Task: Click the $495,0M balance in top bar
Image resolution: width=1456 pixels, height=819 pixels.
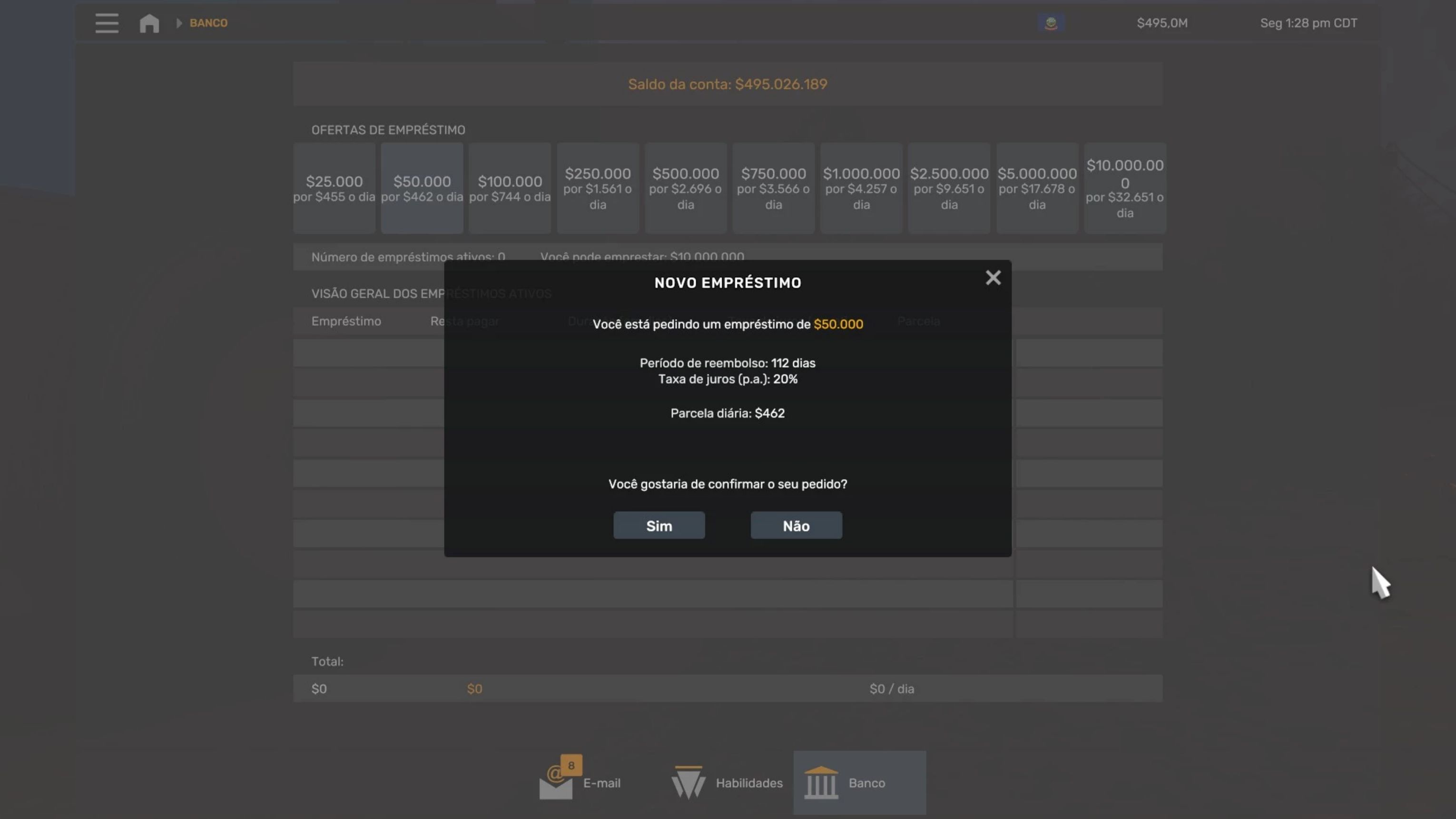Action: 1161,23
